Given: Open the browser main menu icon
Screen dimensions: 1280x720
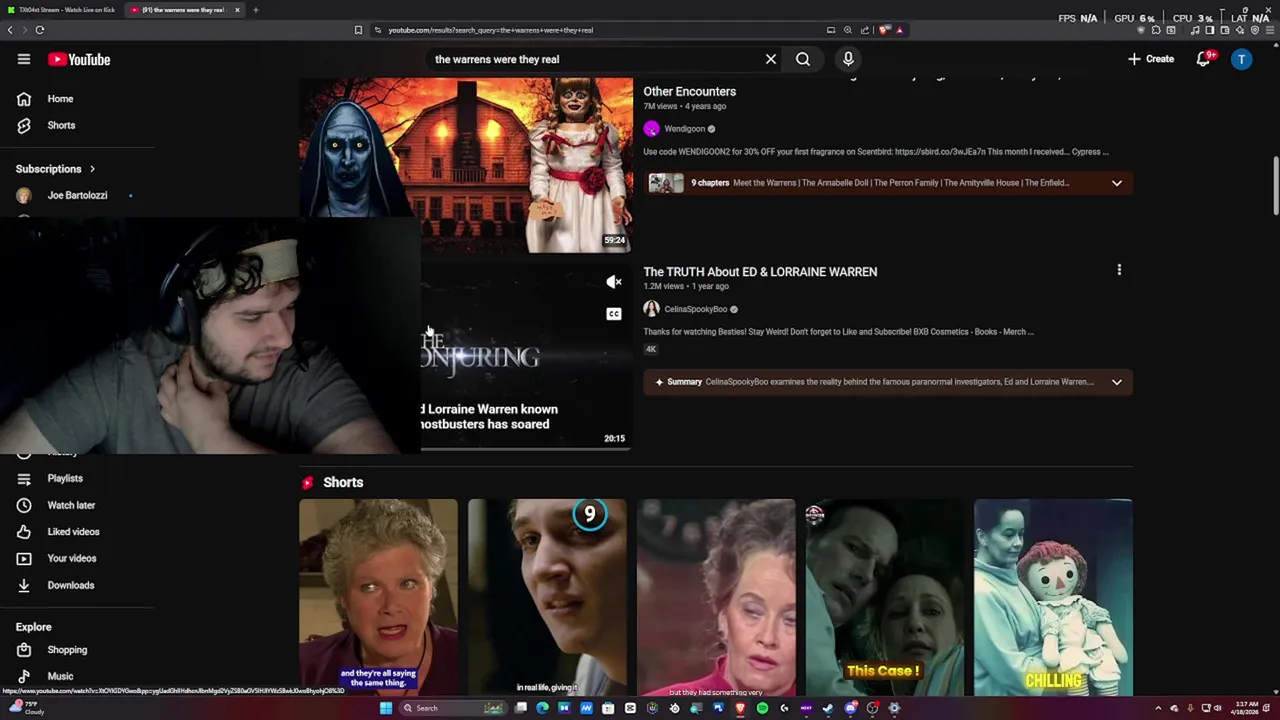Looking at the screenshot, I should point(1270,30).
